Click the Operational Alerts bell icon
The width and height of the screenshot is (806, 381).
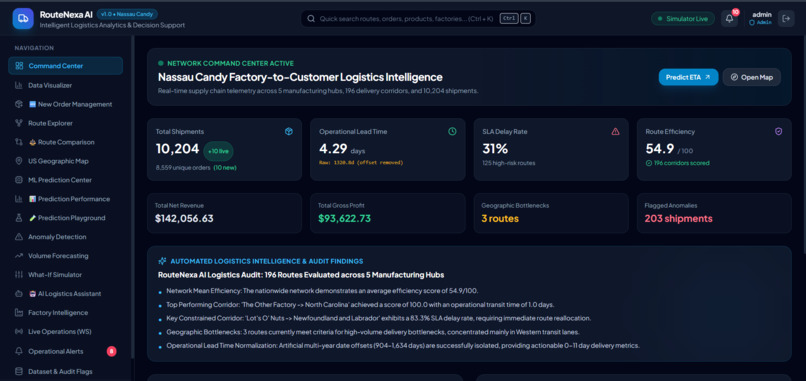click(x=19, y=351)
